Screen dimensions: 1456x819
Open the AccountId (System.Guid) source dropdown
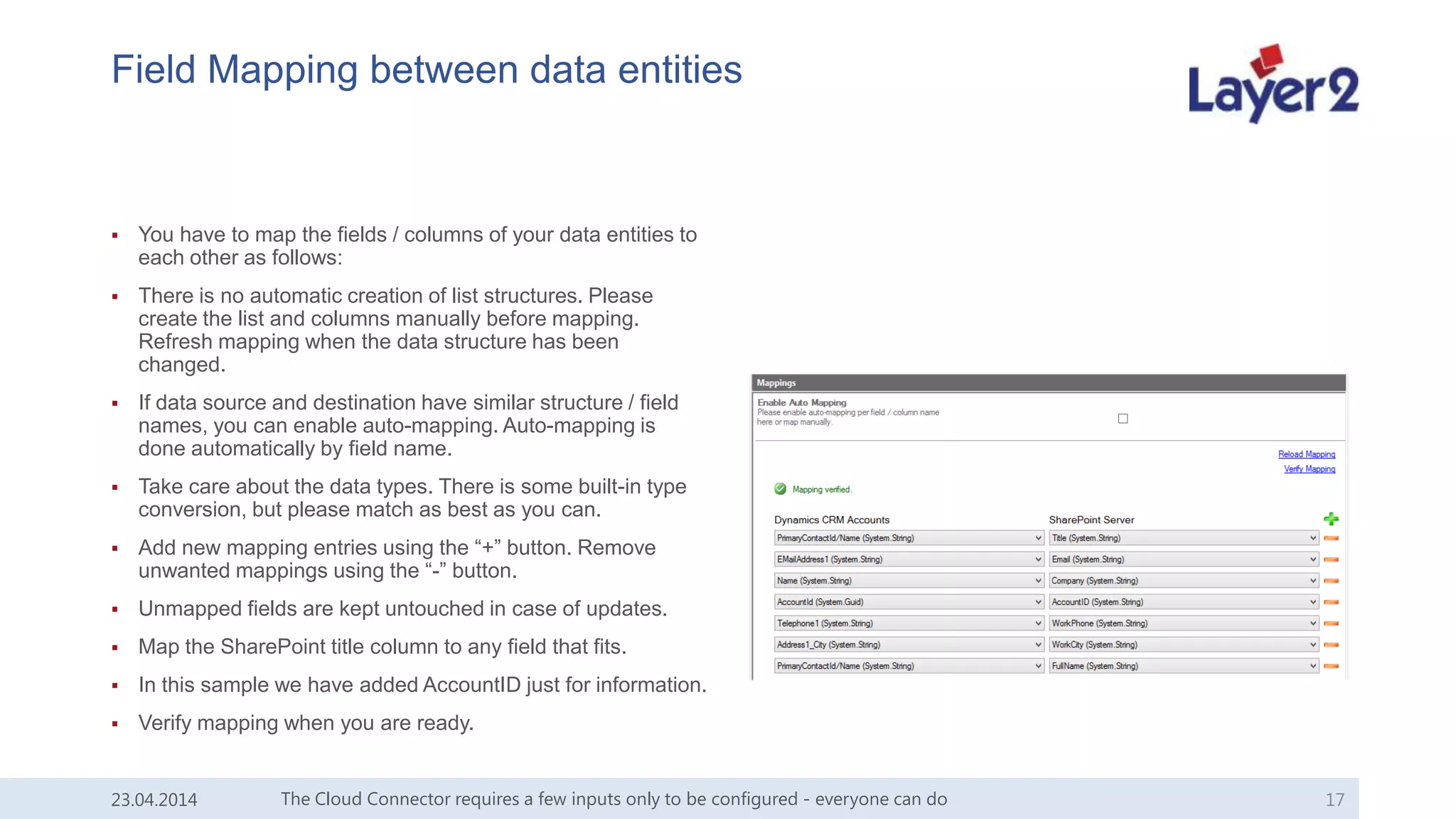[909, 602]
